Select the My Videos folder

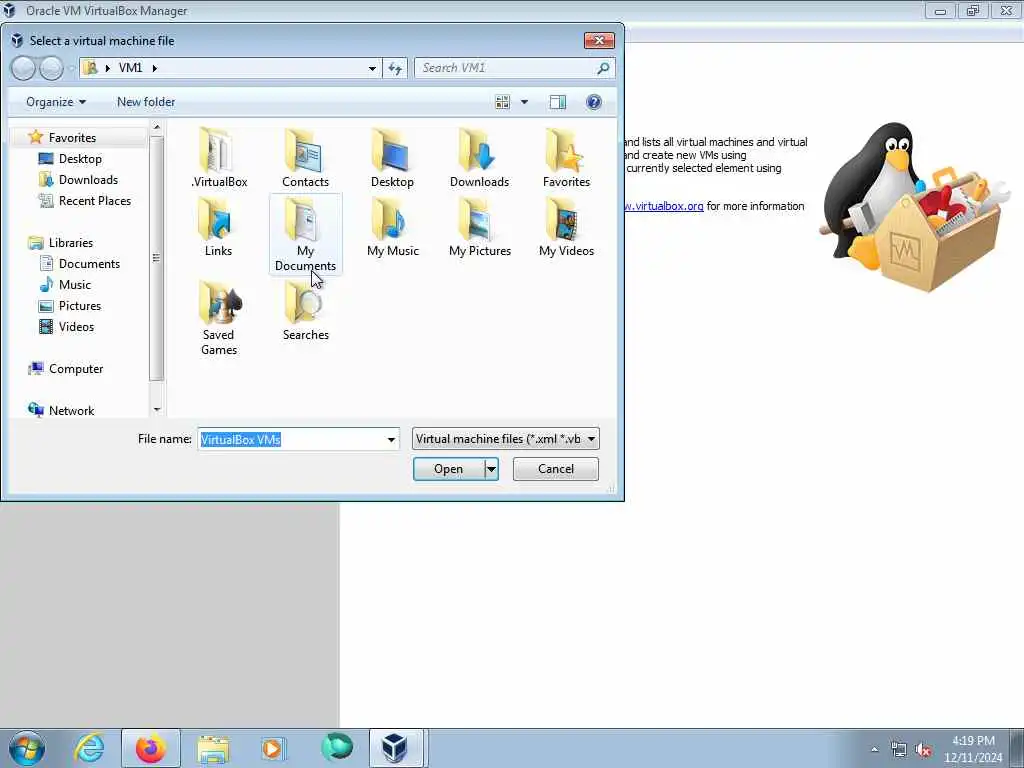coord(566,227)
